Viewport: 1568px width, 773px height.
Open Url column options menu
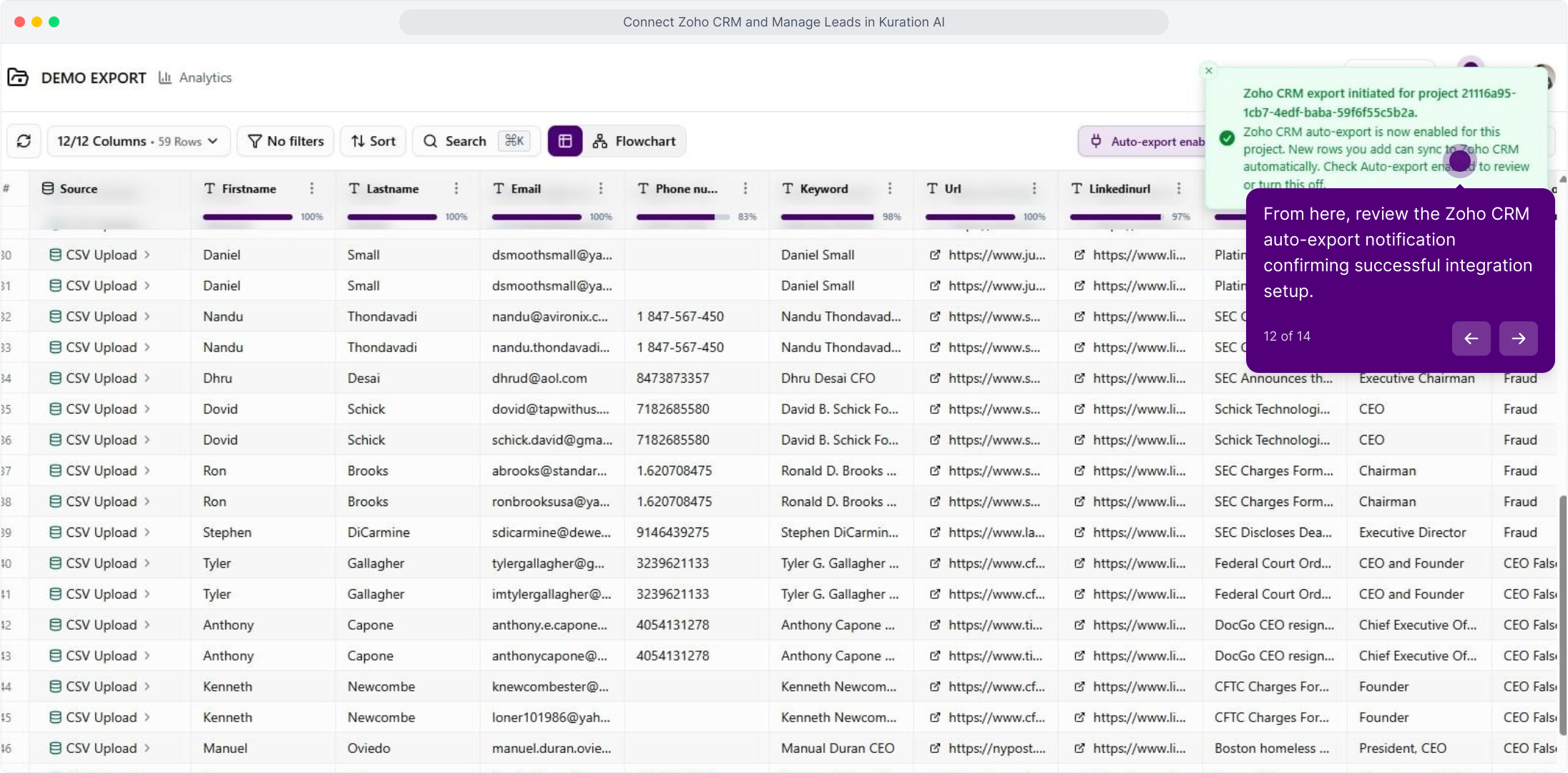pos(1034,188)
